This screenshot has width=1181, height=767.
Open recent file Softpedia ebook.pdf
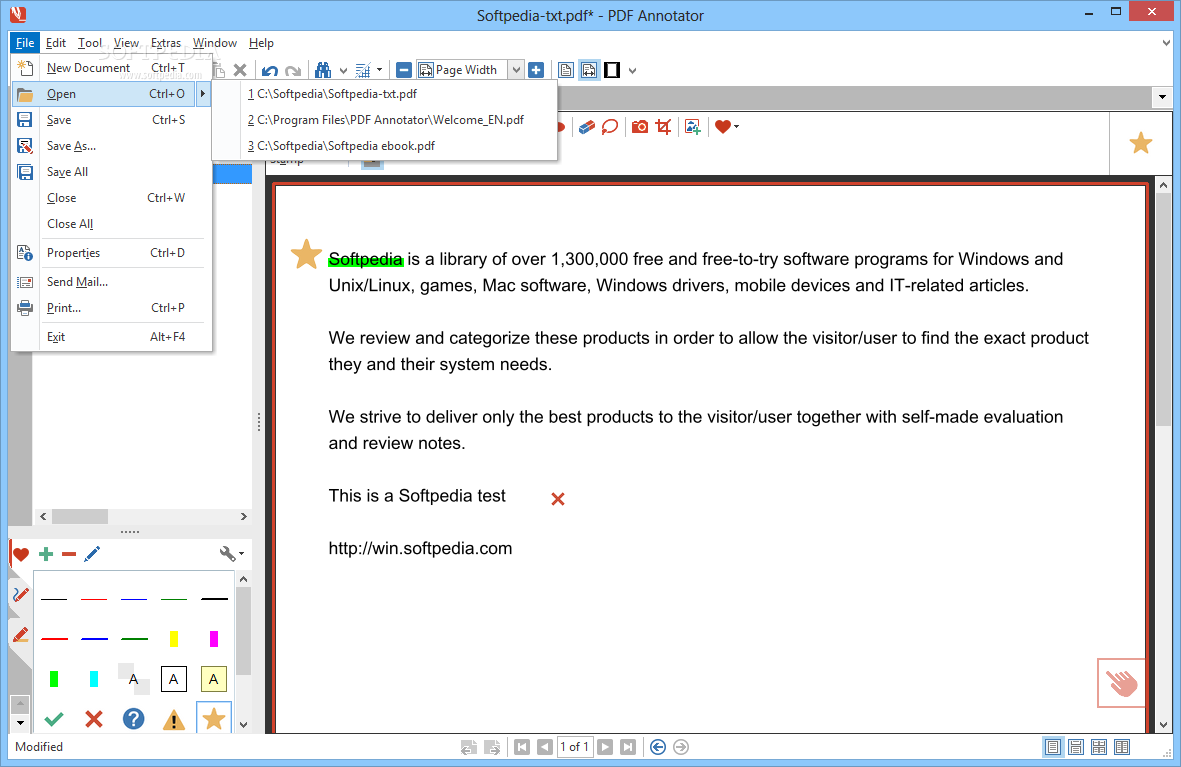coord(386,145)
